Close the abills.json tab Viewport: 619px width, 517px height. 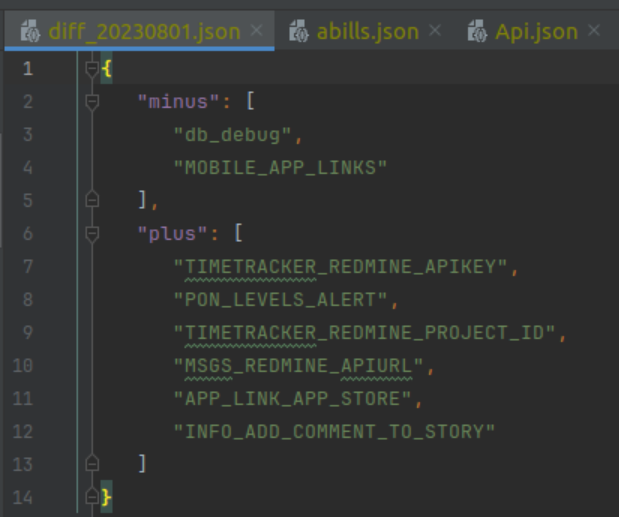point(435,31)
